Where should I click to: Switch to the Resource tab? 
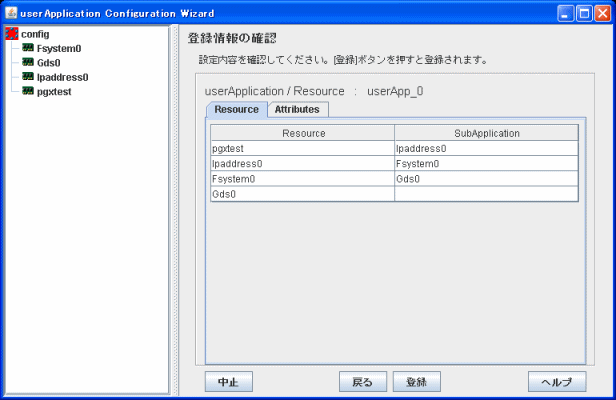click(x=236, y=109)
